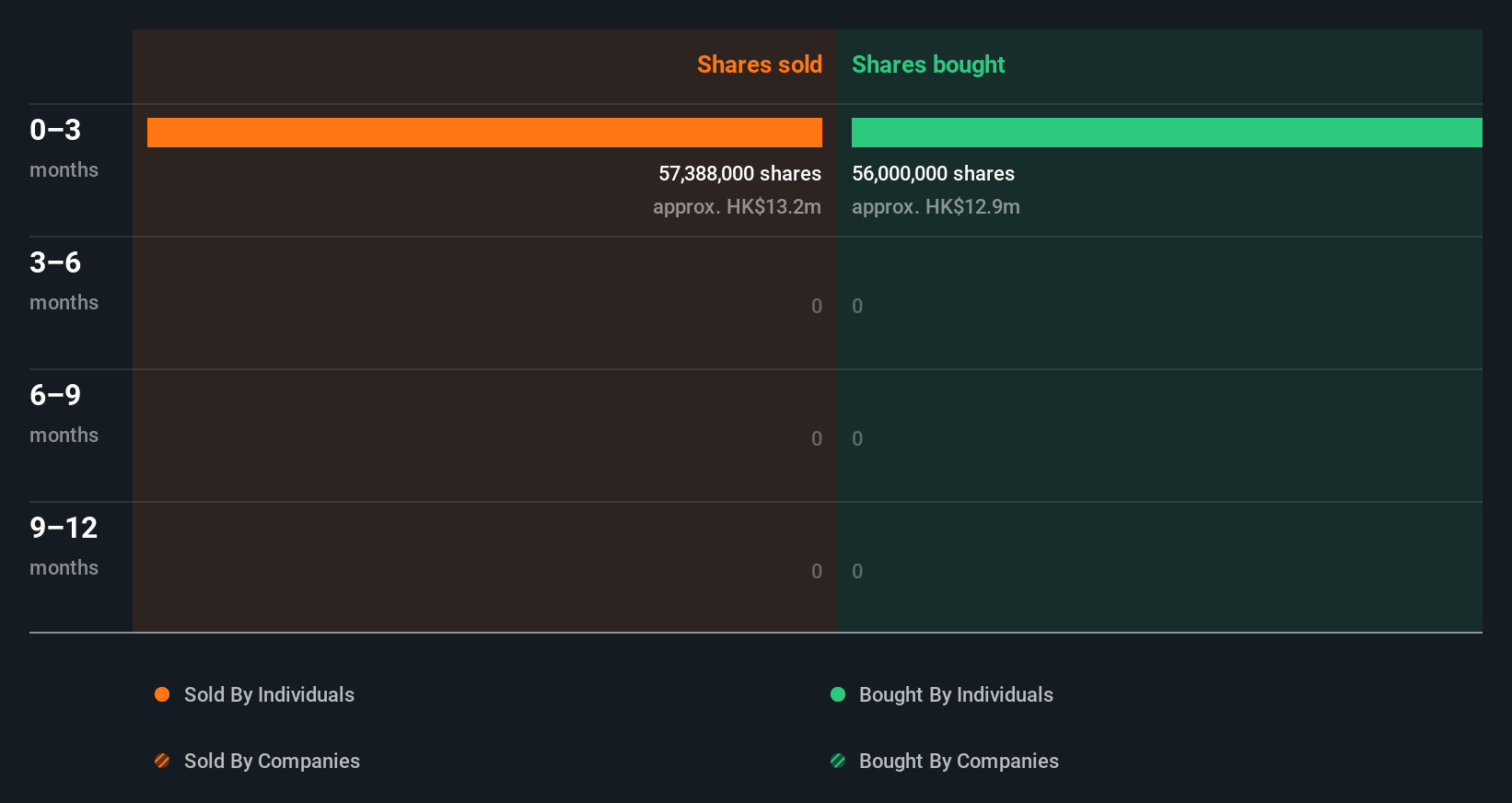Toggle the Sold By Individuals legend label

269,694
